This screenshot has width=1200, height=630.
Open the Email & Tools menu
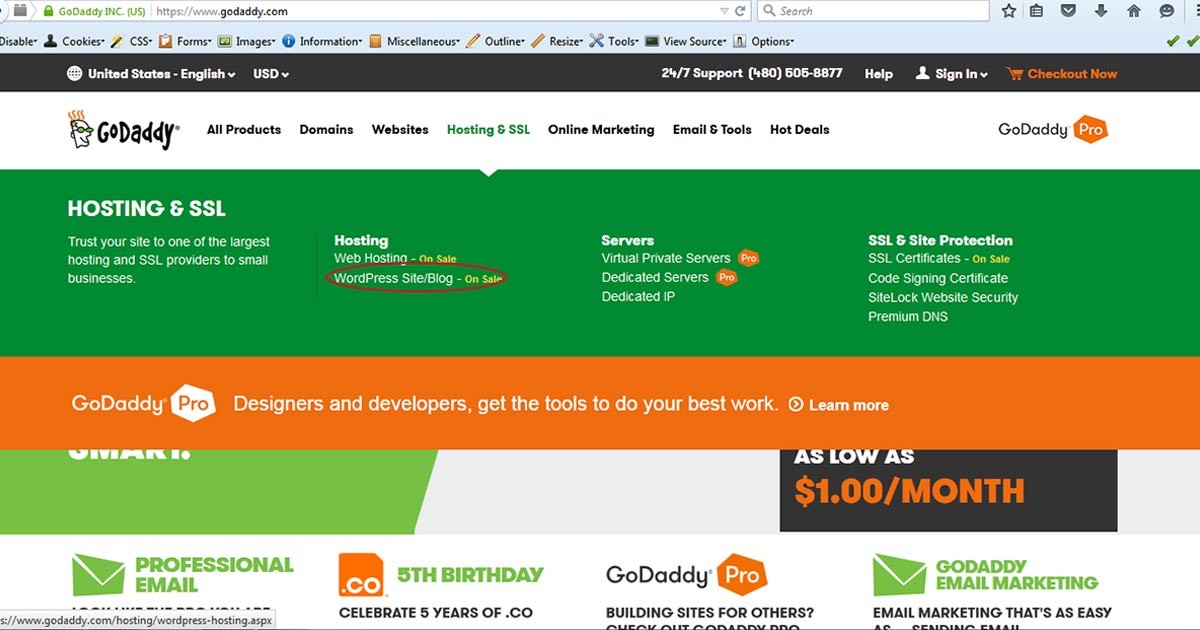coord(712,130)
